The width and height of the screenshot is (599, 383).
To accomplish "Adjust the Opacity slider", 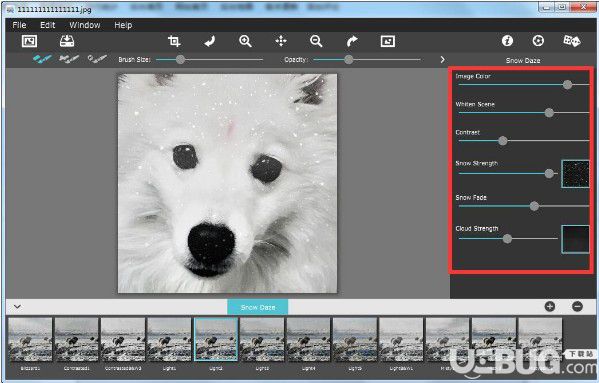I will [367, 60].
